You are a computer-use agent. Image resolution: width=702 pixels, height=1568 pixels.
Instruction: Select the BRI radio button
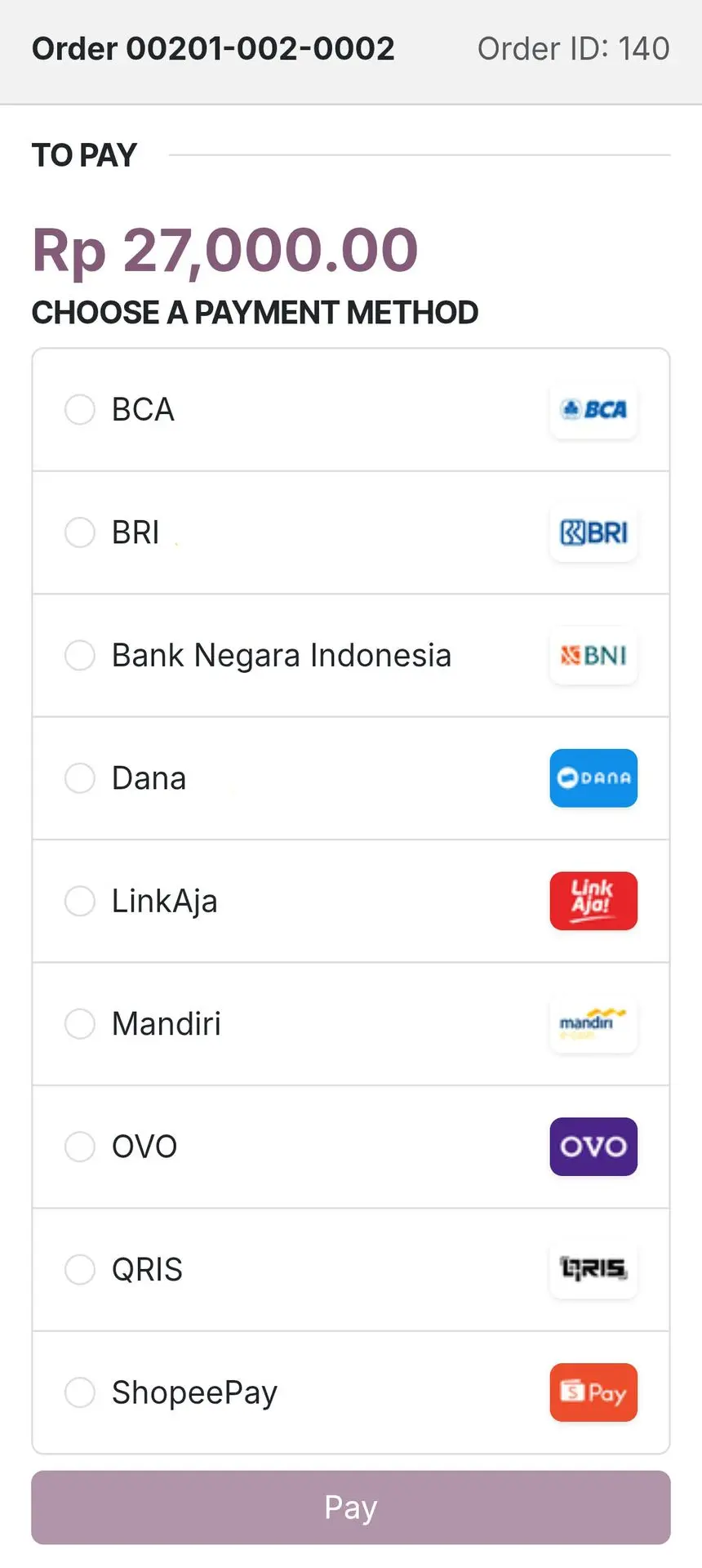pos(80,532)
